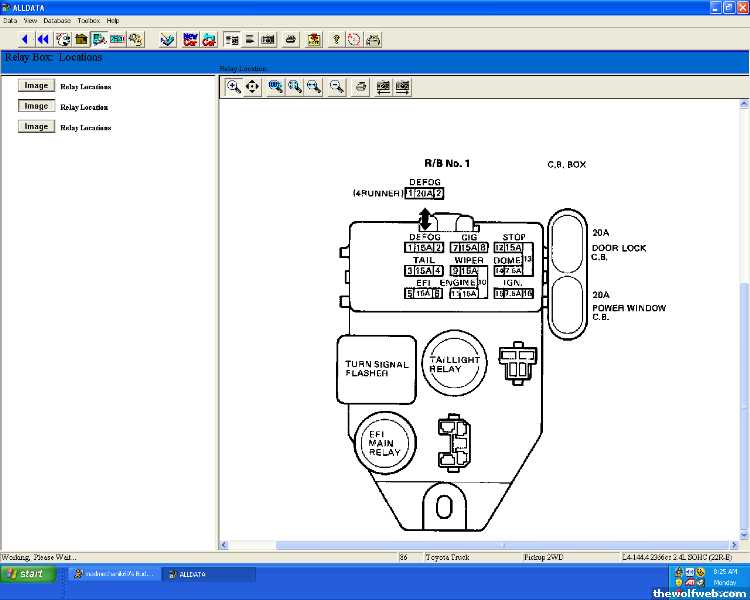Open the Data menu
The width and height of the screenshot is (750, 600).
click(10, 20)
